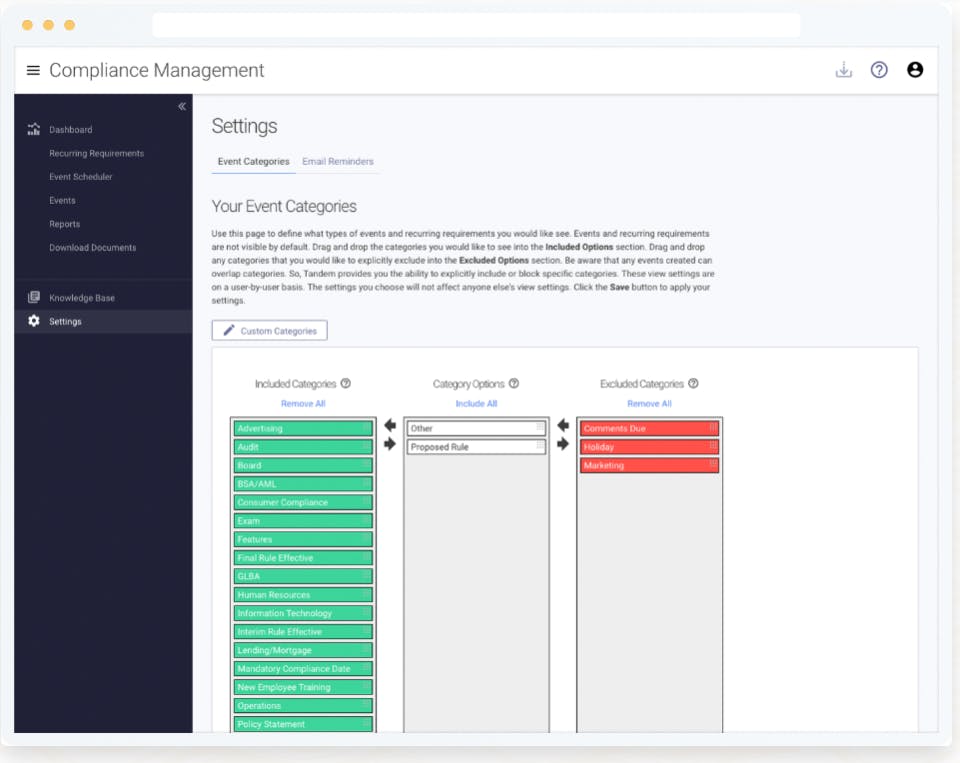960x763 pixels.
Task: Click help icon next to Category Options
Action: click(514, 383)
